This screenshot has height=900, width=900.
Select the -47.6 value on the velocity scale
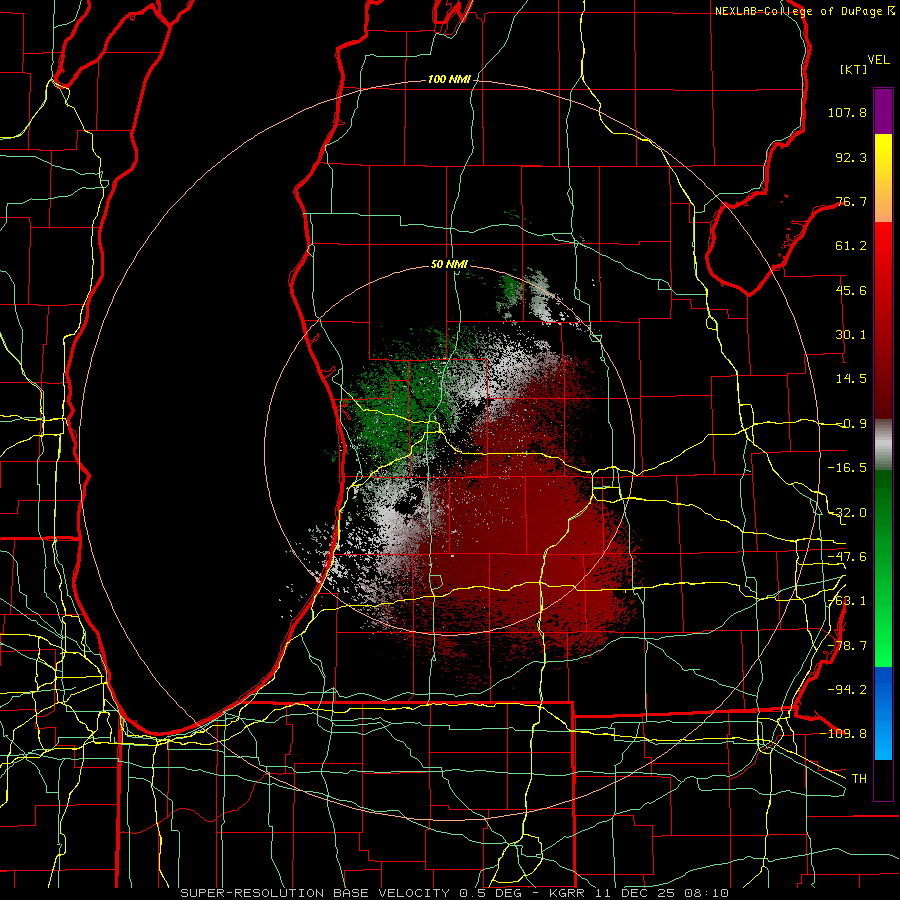click(847, 557)
